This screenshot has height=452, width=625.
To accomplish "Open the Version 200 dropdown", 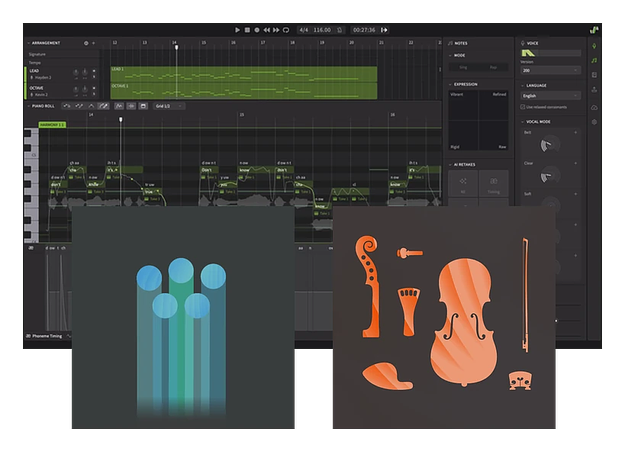I will [x=550, y=71].
